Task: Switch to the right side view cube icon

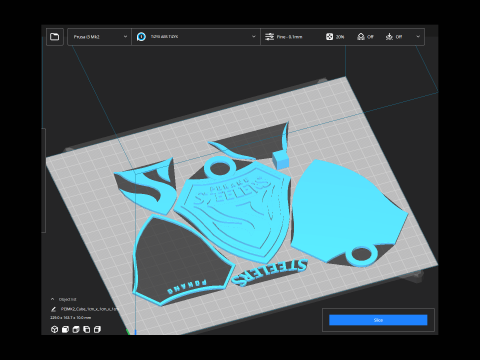Action: click(x=97, y=330)
